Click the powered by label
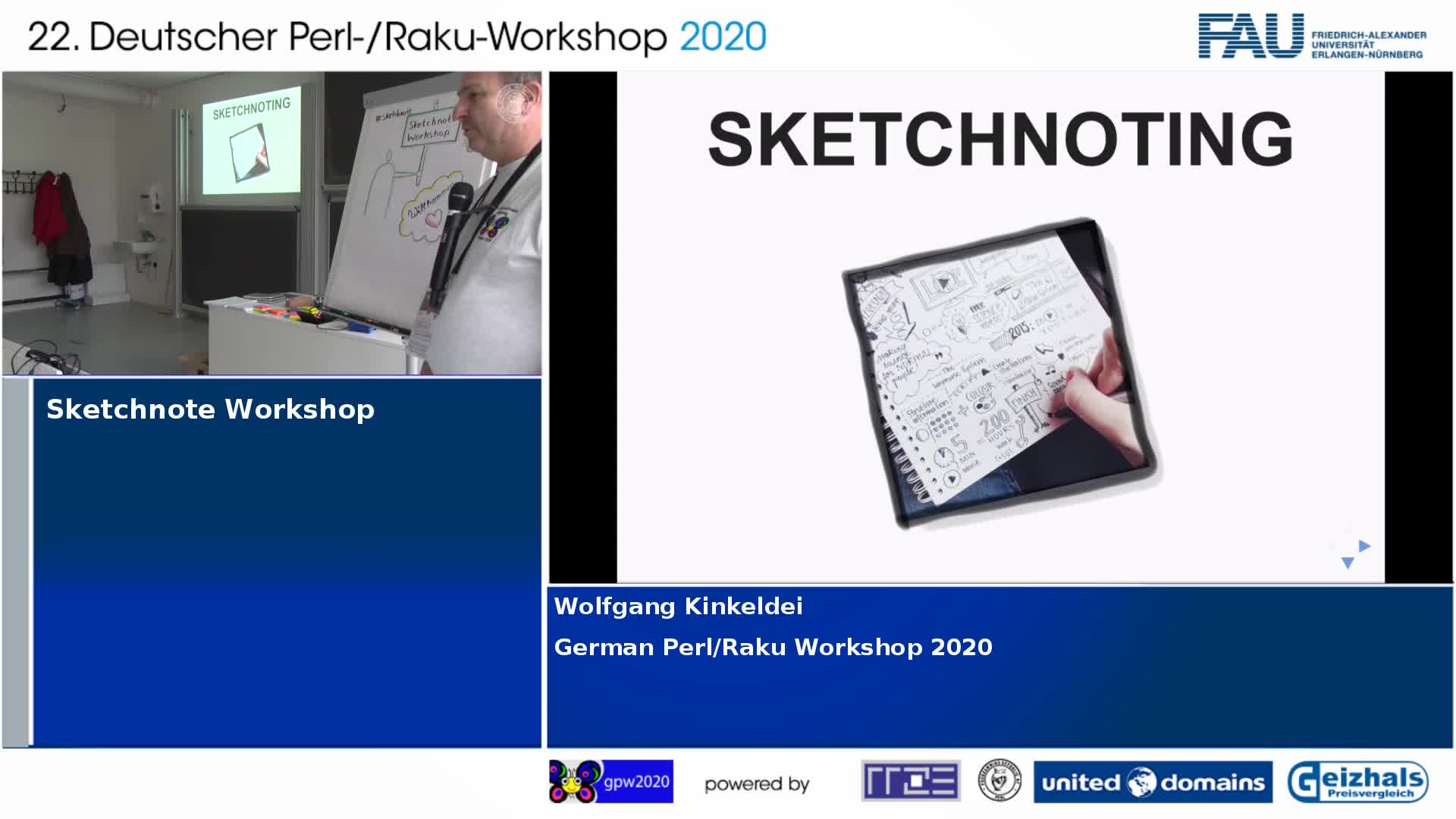The height and width of the screenshot is (819, 1456). click(757, 784)
